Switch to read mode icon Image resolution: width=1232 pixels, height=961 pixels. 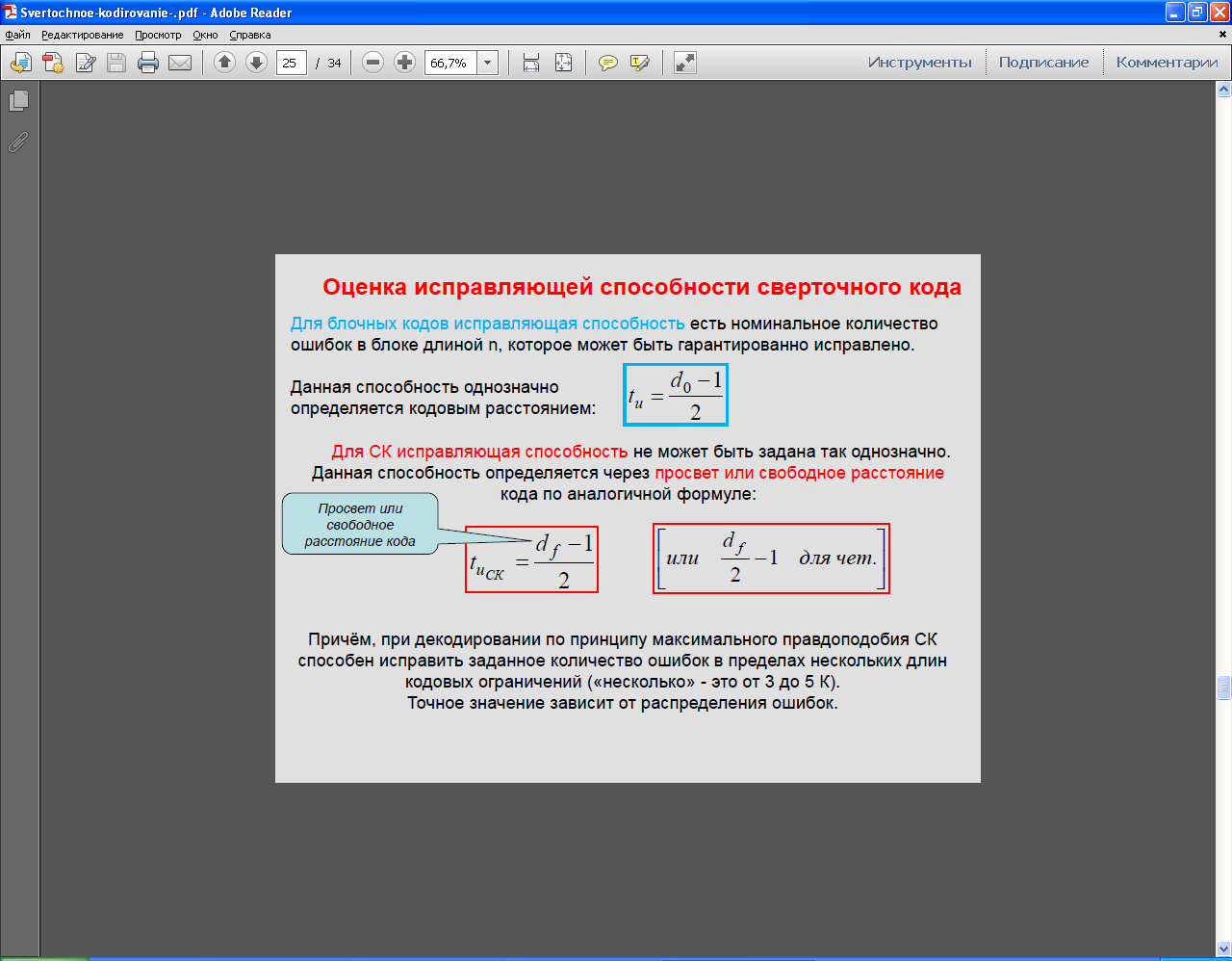pos(685,63)
